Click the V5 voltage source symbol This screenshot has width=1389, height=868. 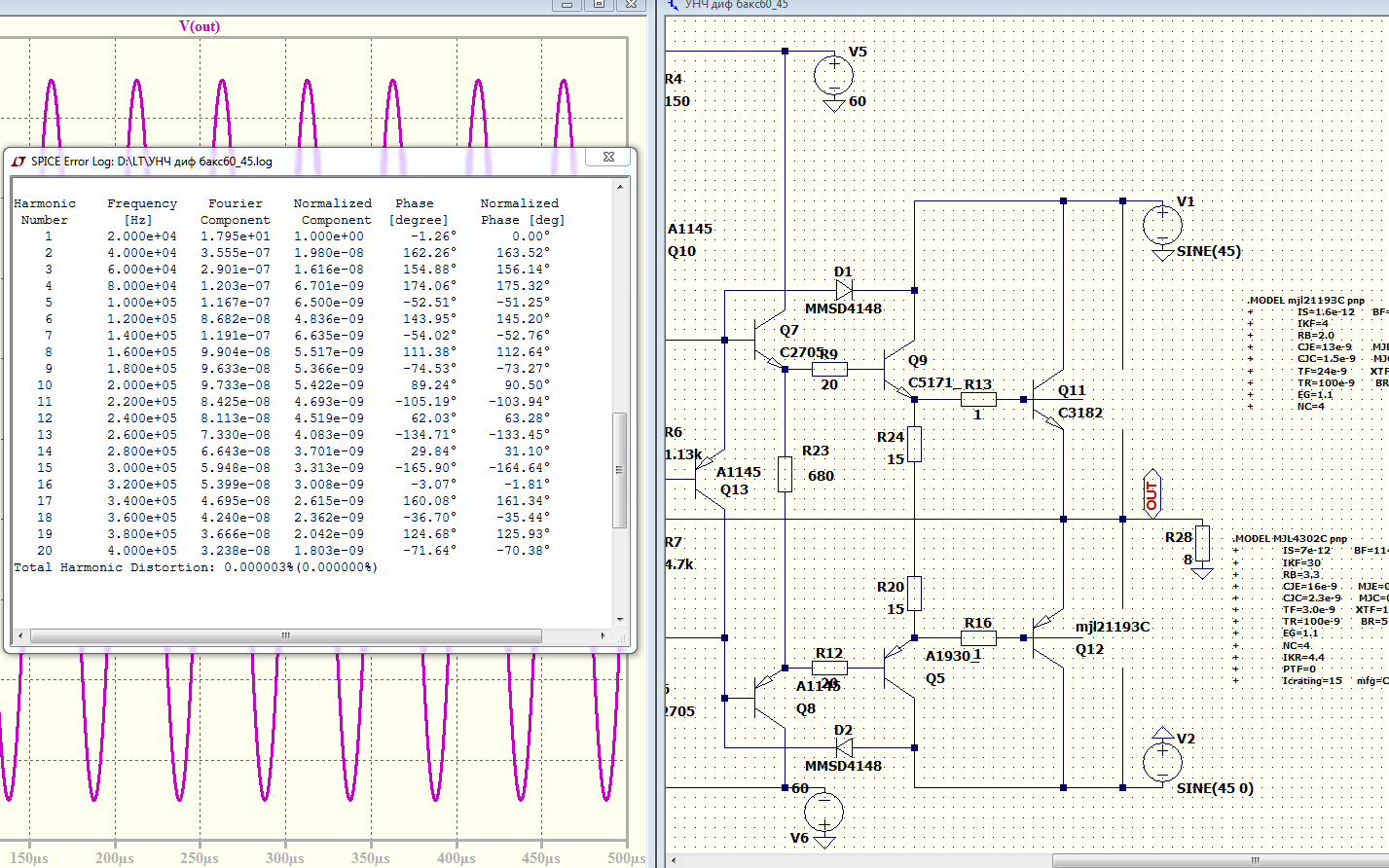833,75
